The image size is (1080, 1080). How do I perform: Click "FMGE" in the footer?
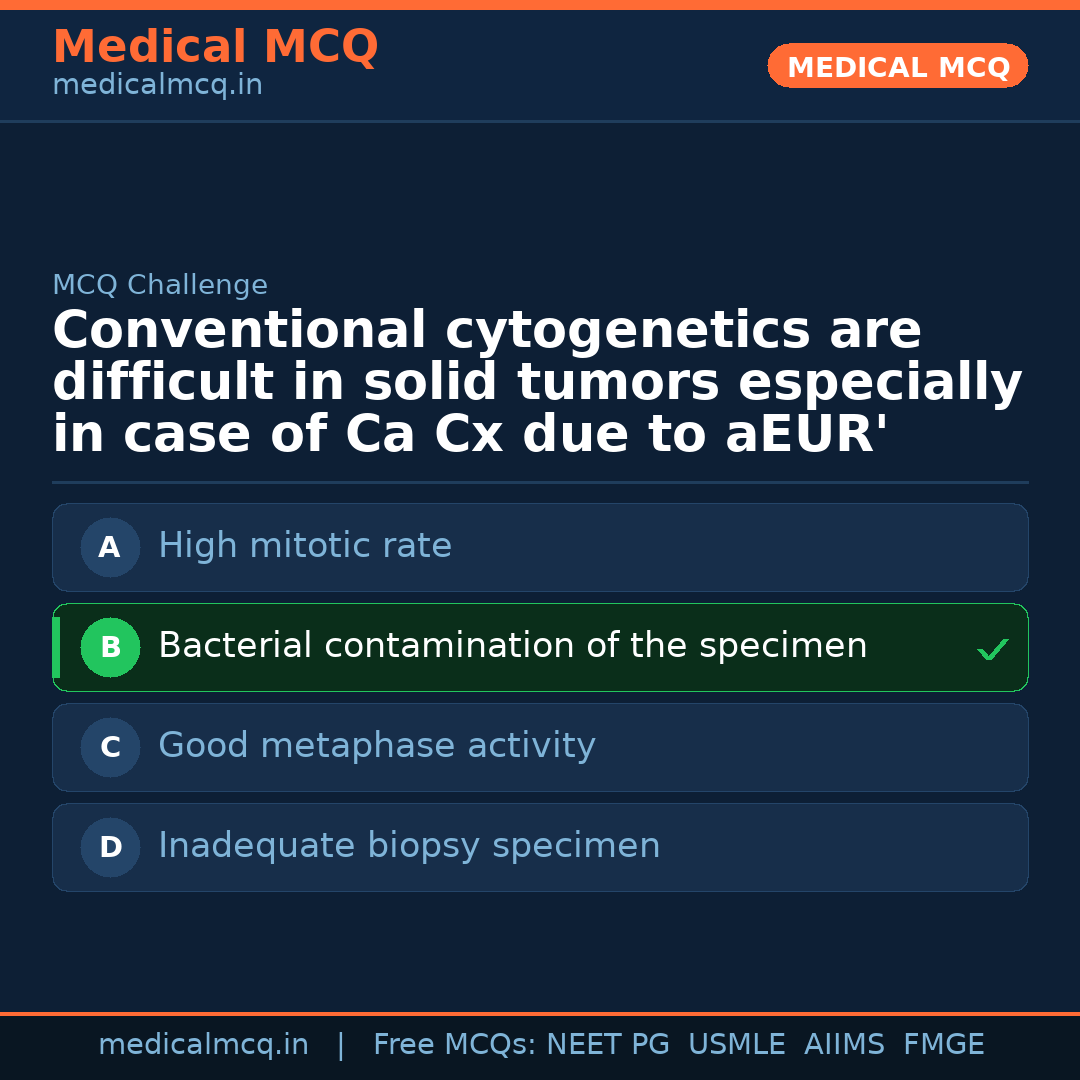pyautogui.click(x=943, y=1045)
